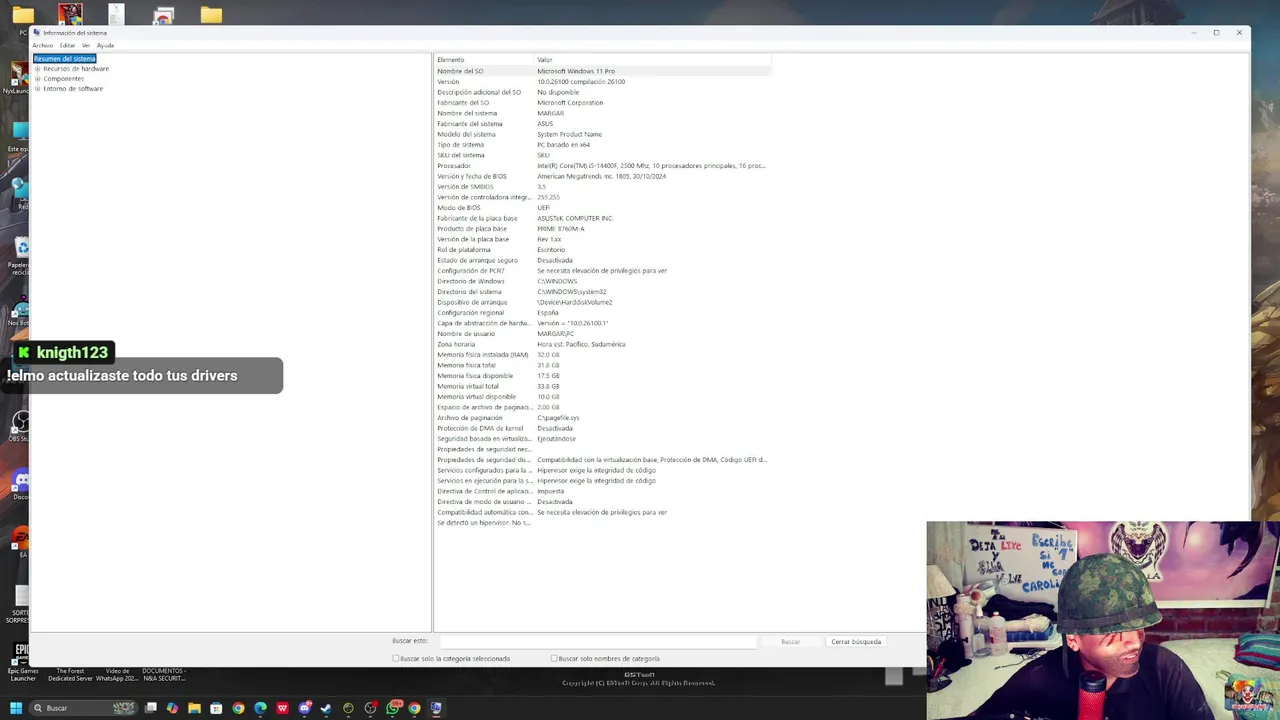
Task: Click the System Information title bar icon
Action: [37, 33]
